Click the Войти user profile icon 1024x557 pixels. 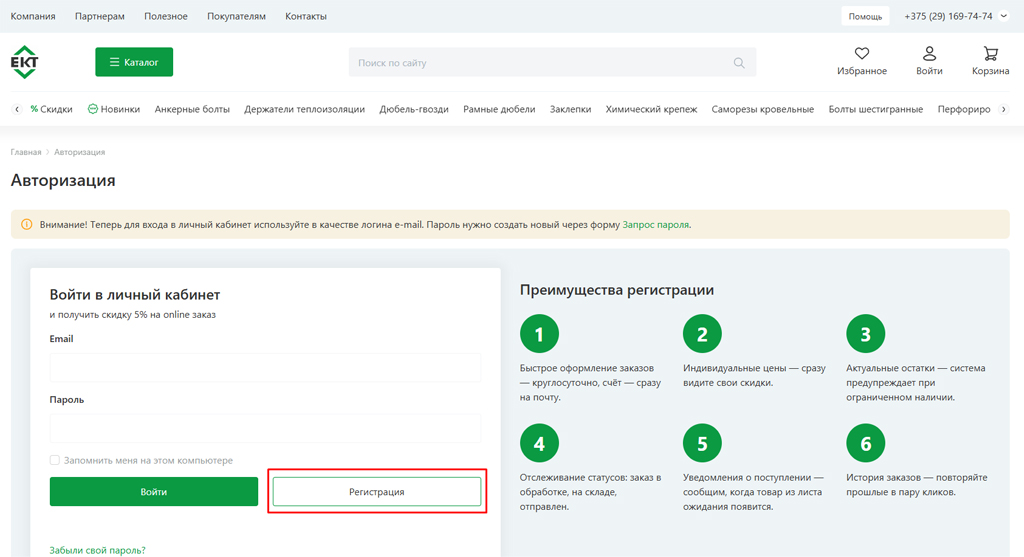coord(929,54)
